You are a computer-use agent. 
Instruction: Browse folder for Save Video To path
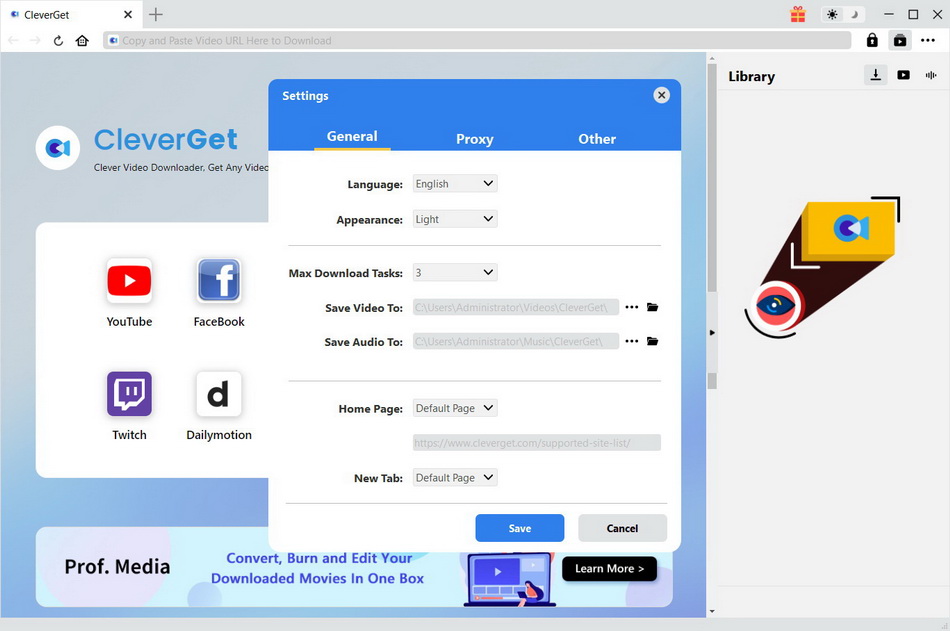click(x=652, y=307)
